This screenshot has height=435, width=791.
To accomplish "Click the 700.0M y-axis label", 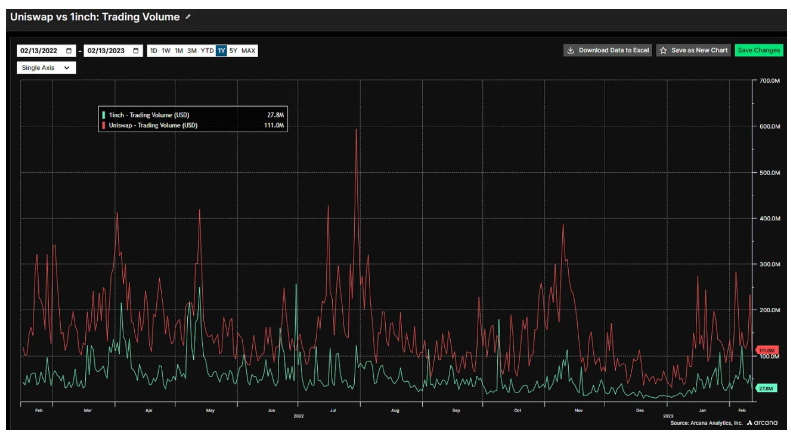I will click(x=769, y=81).
